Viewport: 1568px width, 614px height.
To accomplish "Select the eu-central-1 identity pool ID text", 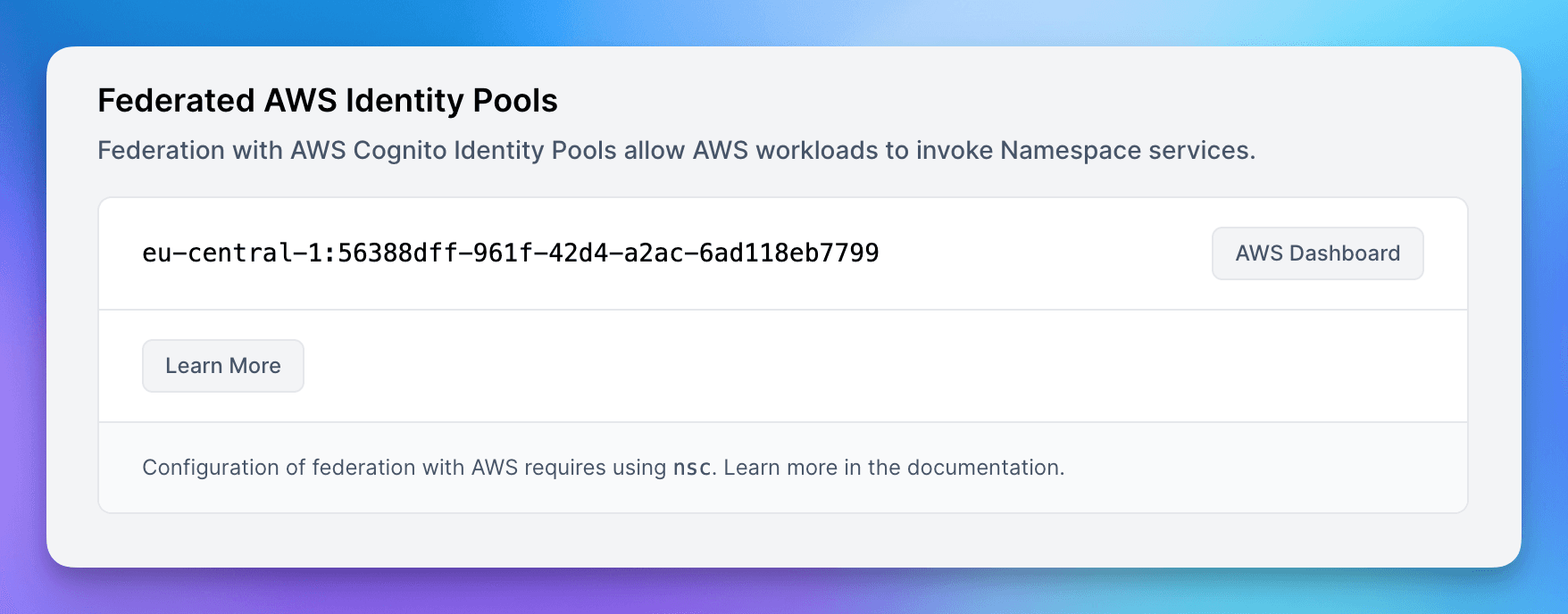I will click(511, 253).
